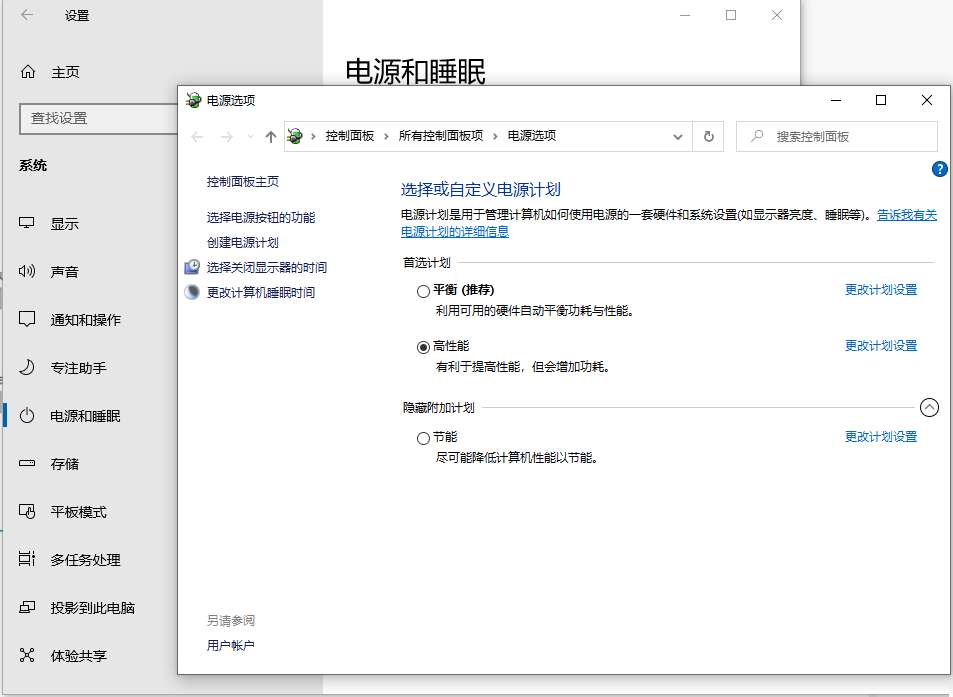Click inside the 搜索控制面板 search box
This screenshot has height=697, width=953.
click(x=845, y=136)
